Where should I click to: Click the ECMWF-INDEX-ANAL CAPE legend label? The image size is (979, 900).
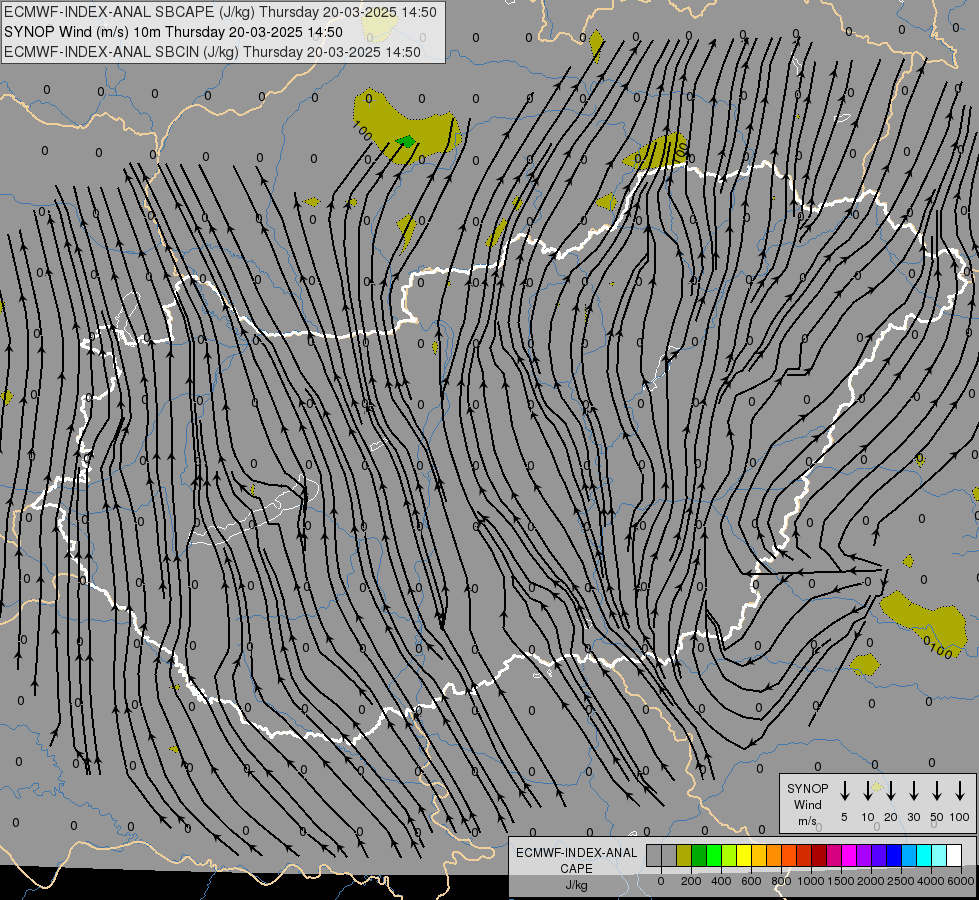(576, 860)
